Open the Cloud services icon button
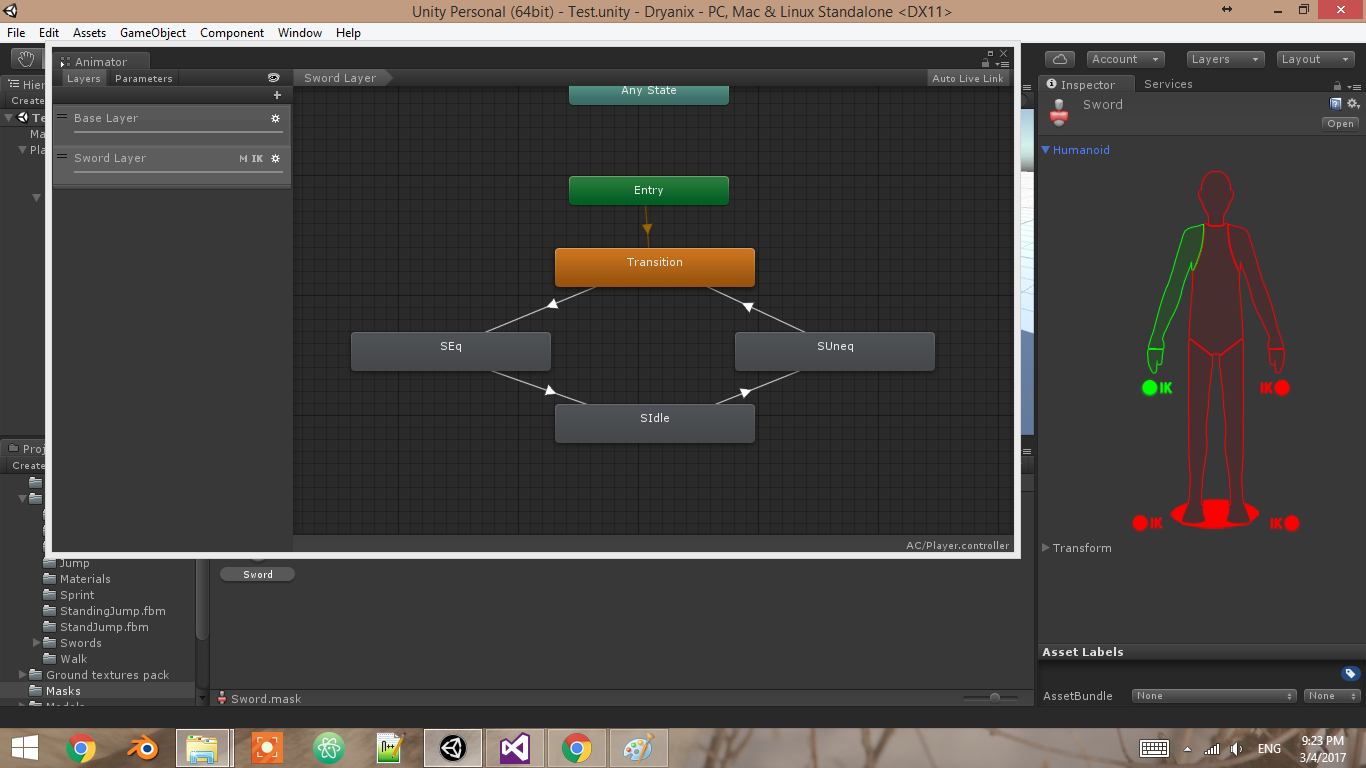1366x768 pixels. 1059,59
